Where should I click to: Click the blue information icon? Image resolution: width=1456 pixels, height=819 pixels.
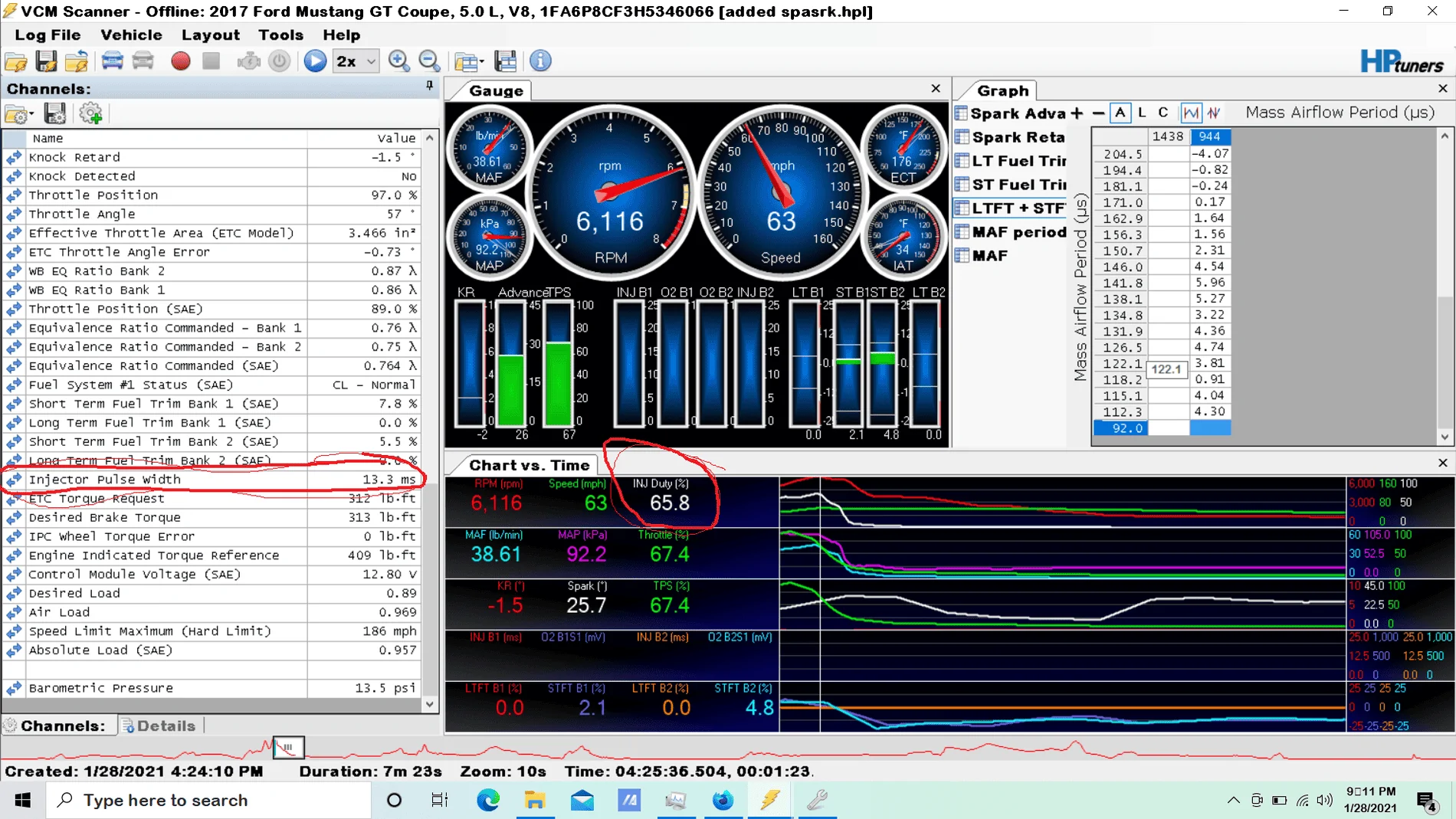coord(541,61)
